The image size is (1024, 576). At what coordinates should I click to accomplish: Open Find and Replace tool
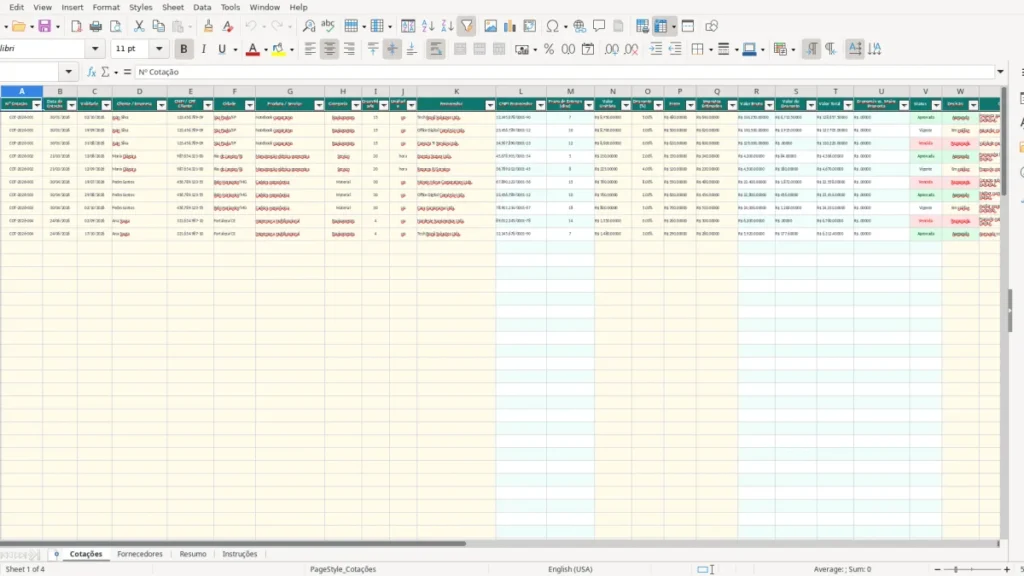(x=309, y=26)
